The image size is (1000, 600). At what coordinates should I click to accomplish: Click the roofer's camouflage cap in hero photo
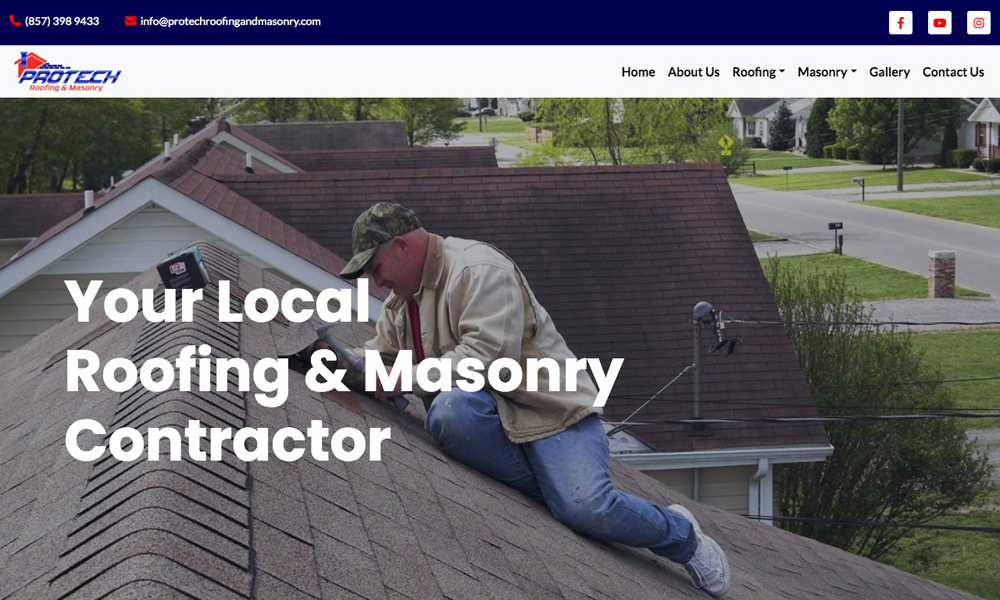point(378,236)
